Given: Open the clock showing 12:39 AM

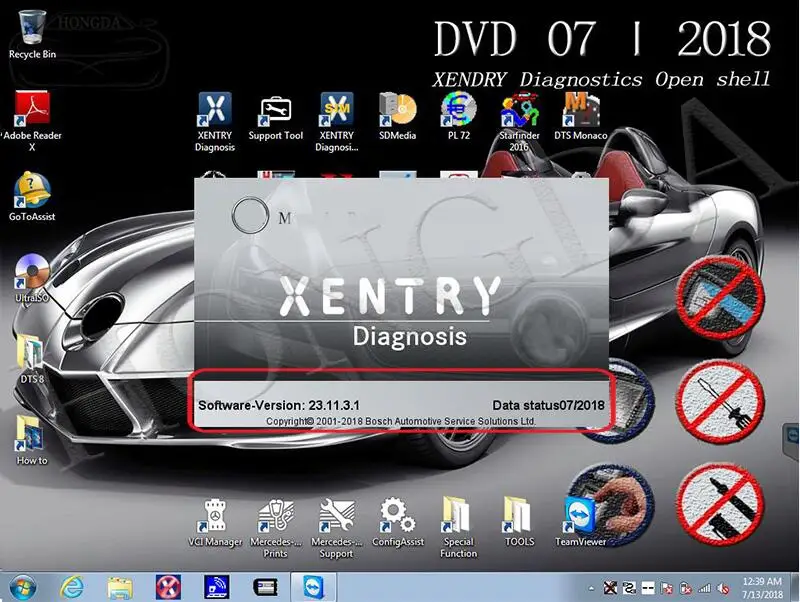Looking at the screenshot, I should 762,588.
